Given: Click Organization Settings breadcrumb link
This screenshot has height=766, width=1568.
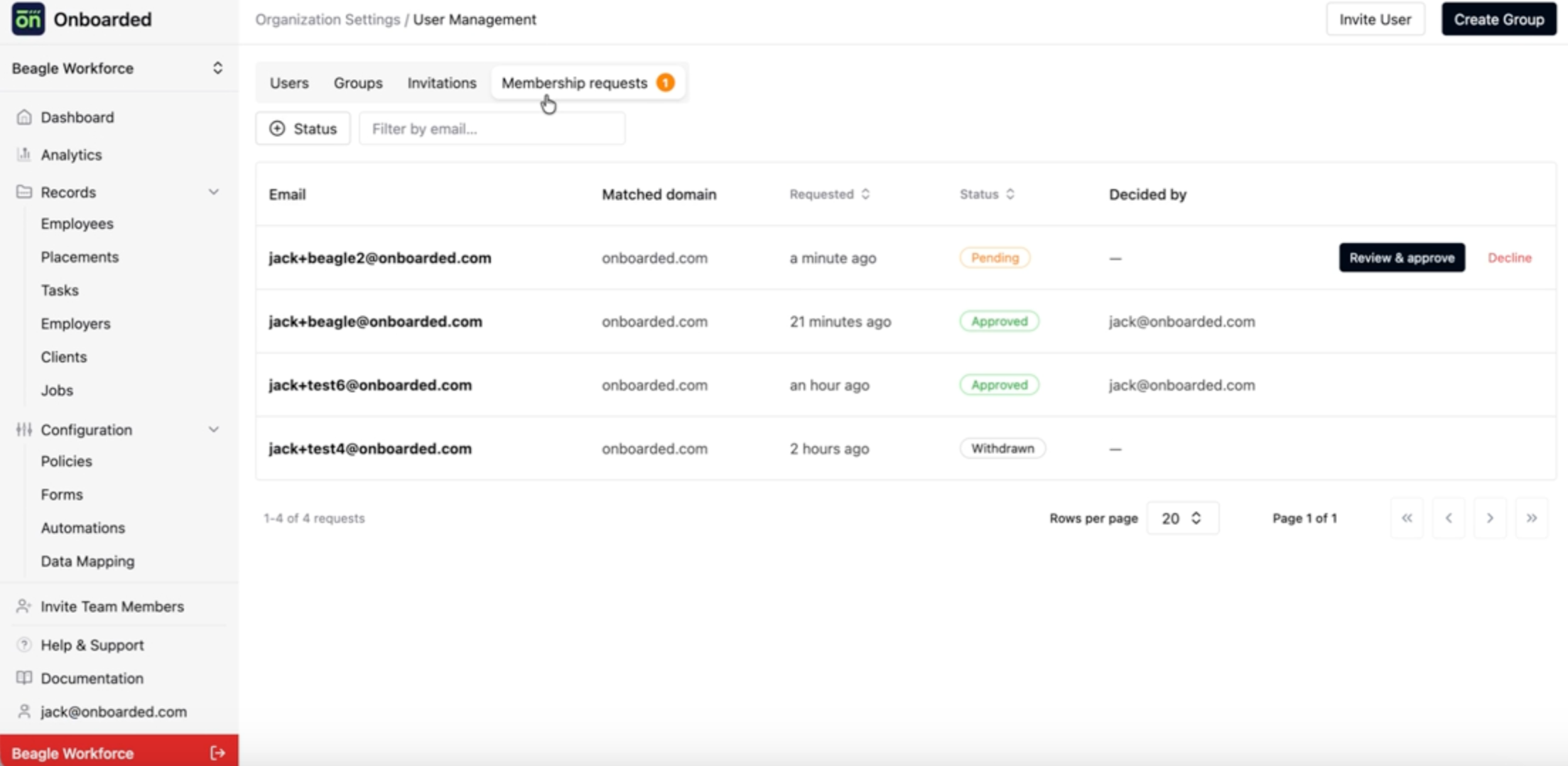Looking at the screenshot, I should pyautogui.click(x=328, y=19).
